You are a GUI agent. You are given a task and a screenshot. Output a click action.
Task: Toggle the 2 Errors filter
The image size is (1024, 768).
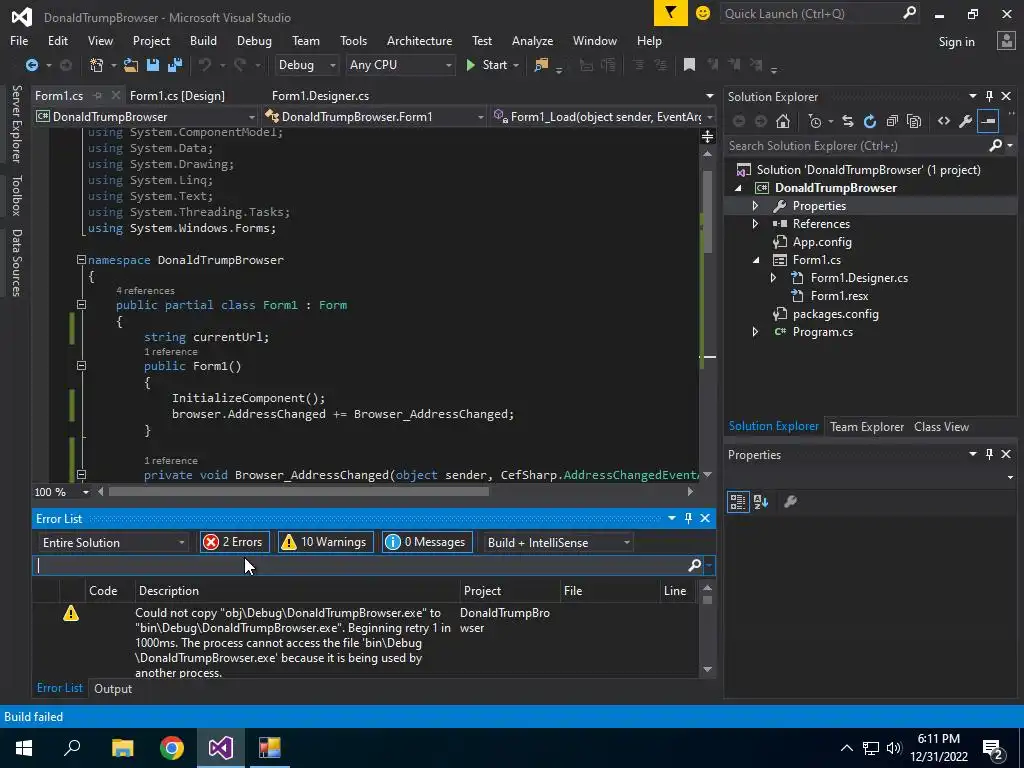(234, 542)
